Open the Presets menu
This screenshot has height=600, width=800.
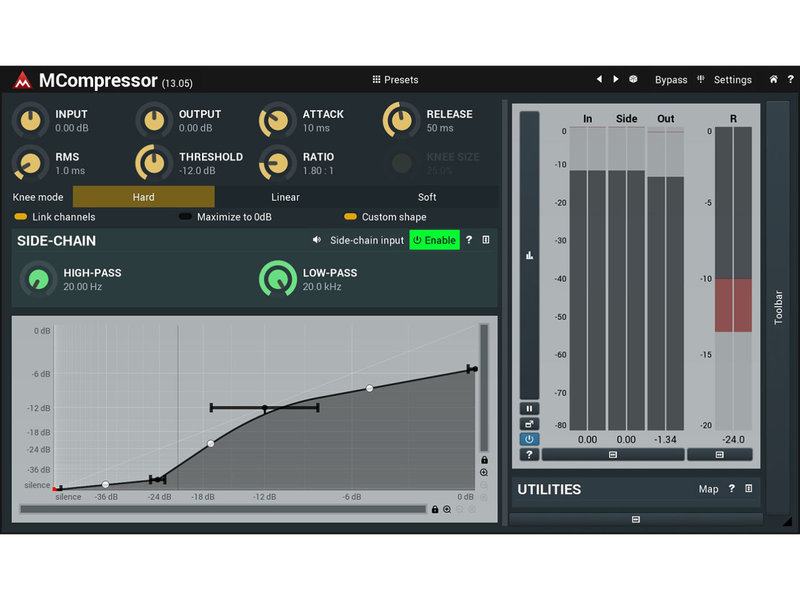pos(395,79)
